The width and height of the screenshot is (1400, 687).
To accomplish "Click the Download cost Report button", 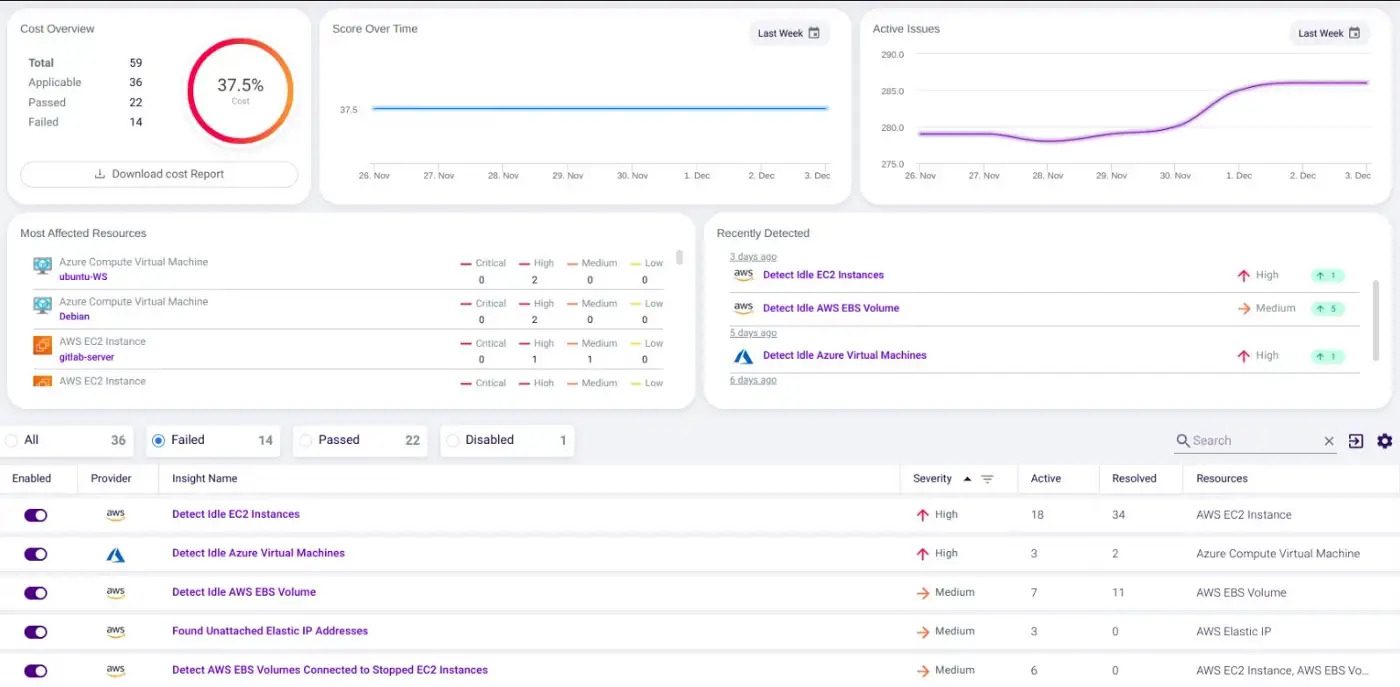I will (x=158, y=173).
